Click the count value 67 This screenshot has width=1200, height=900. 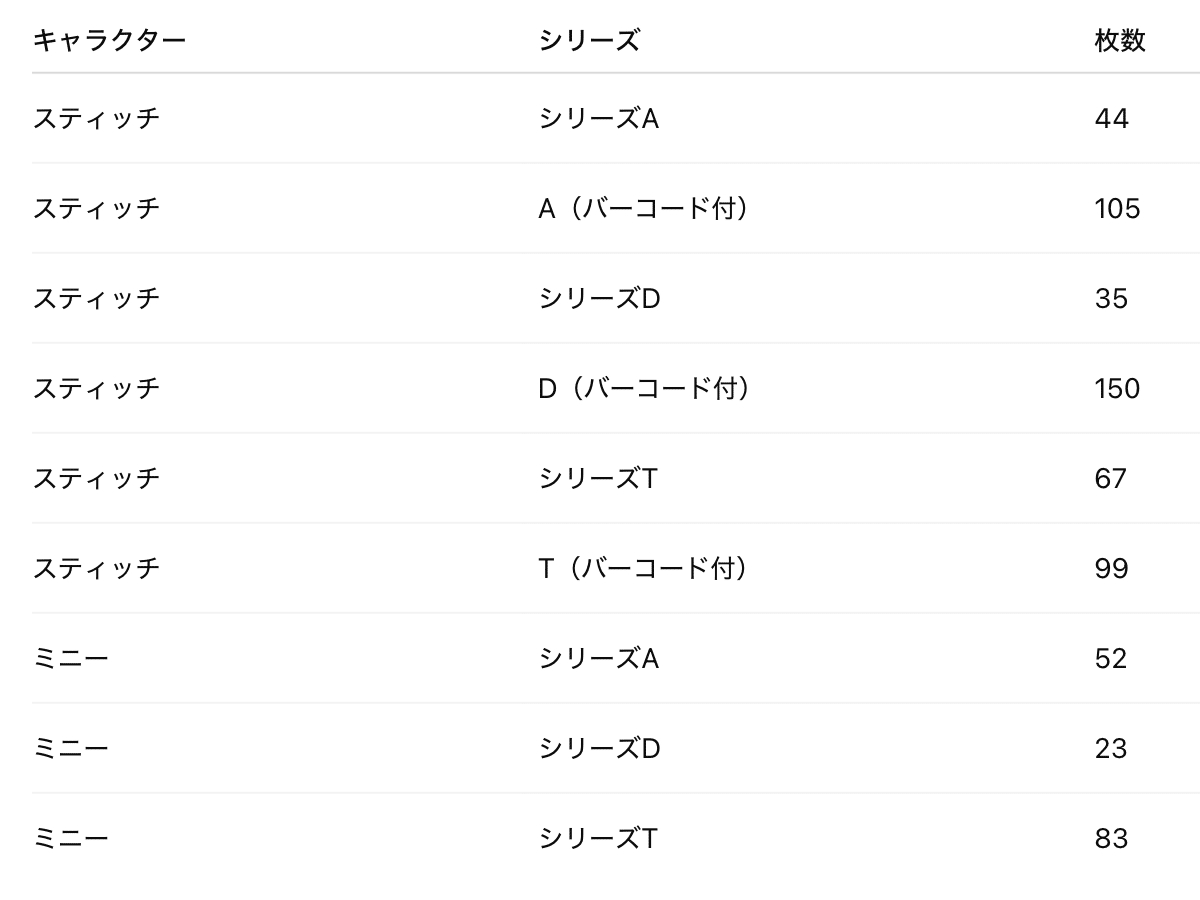[x=1111, y=478]
